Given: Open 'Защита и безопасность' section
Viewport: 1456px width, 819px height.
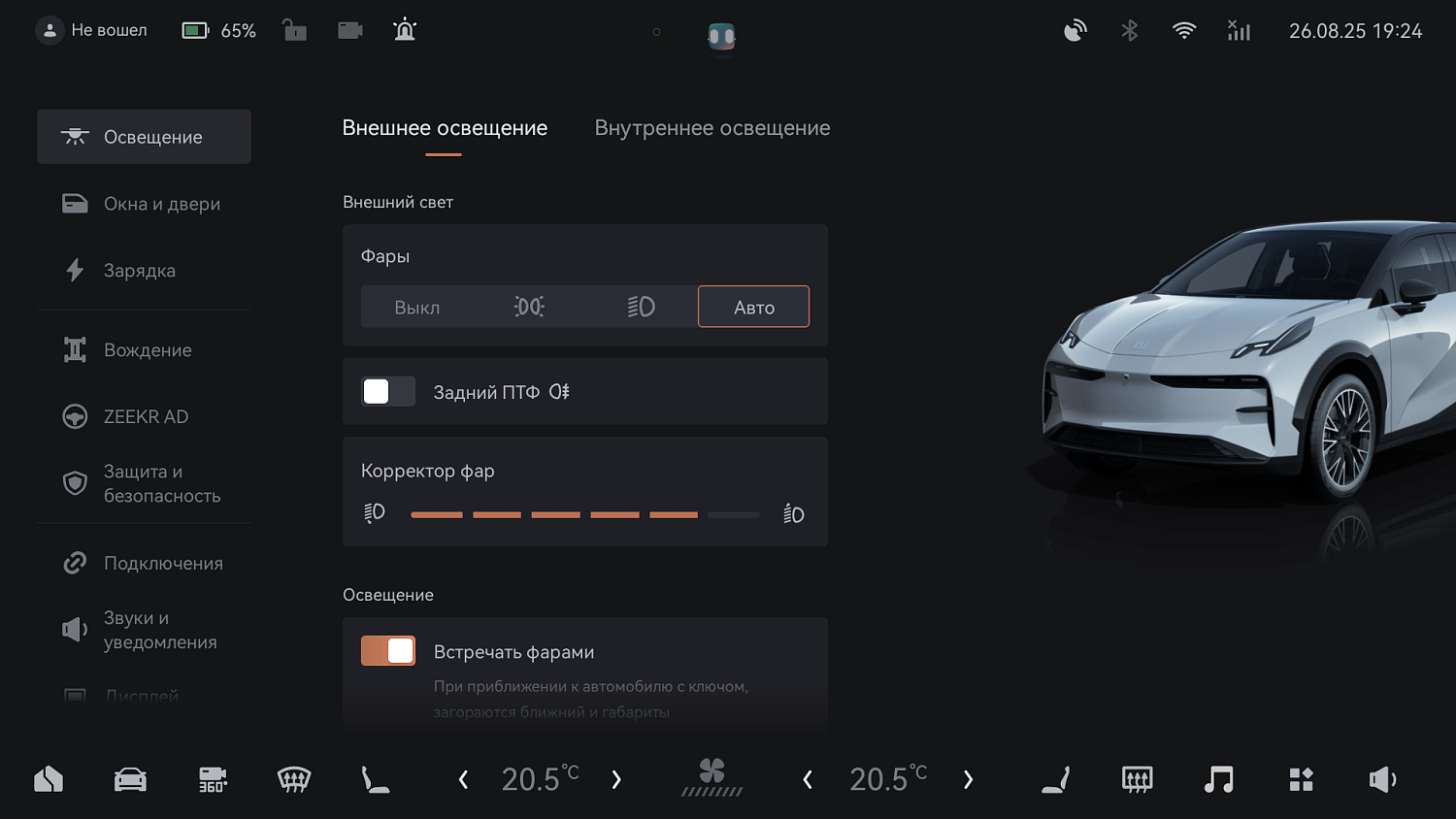Looking at the screenshot, I should point(144,483).
